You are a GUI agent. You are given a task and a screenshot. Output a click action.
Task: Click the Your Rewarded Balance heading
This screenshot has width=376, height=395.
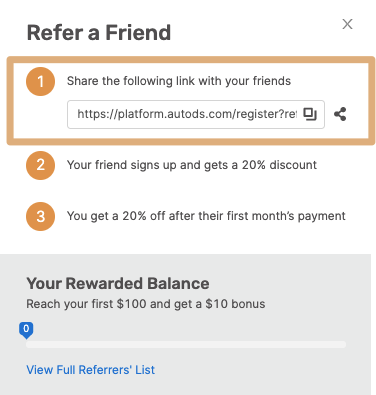tap(118, 283)
